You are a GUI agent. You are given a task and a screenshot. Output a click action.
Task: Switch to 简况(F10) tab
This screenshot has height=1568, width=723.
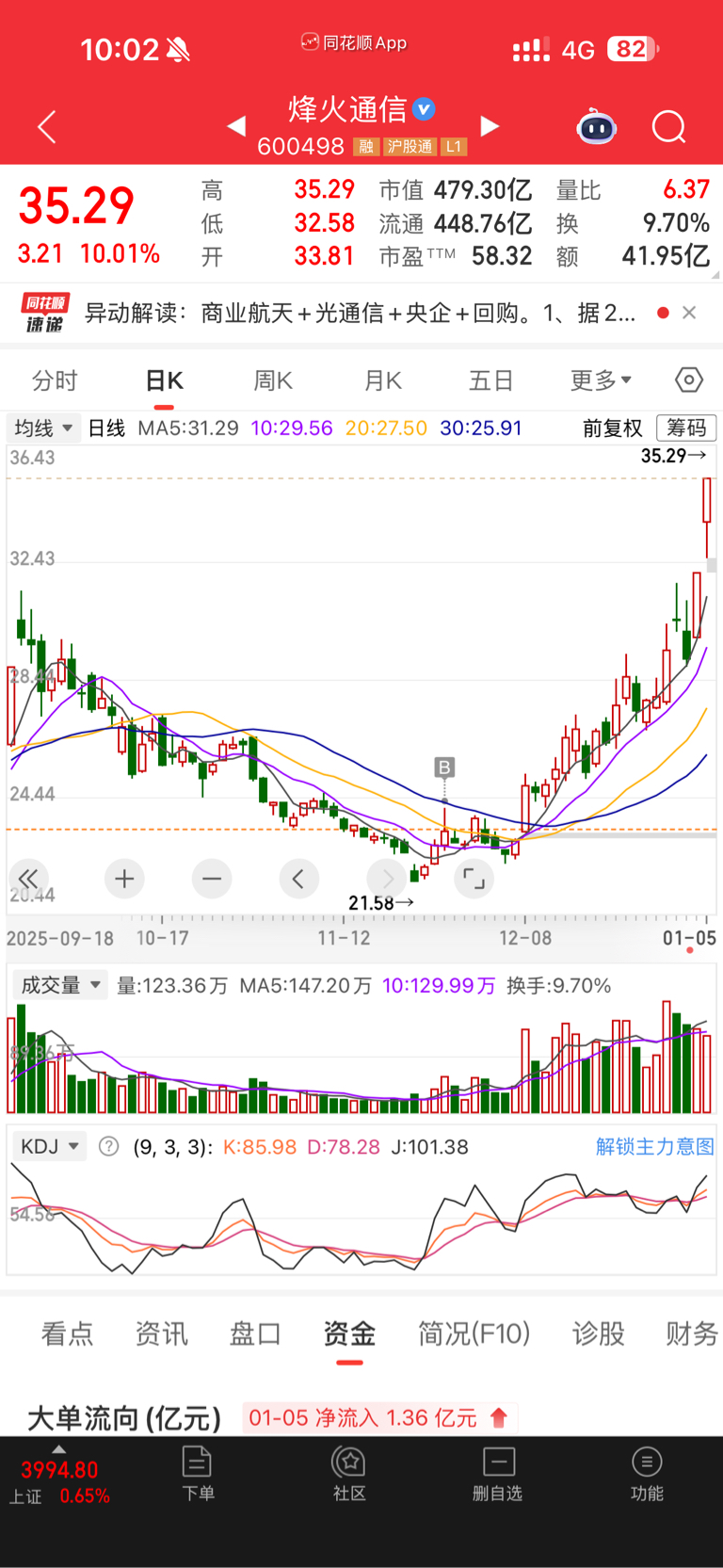(x=474, y=1334)
